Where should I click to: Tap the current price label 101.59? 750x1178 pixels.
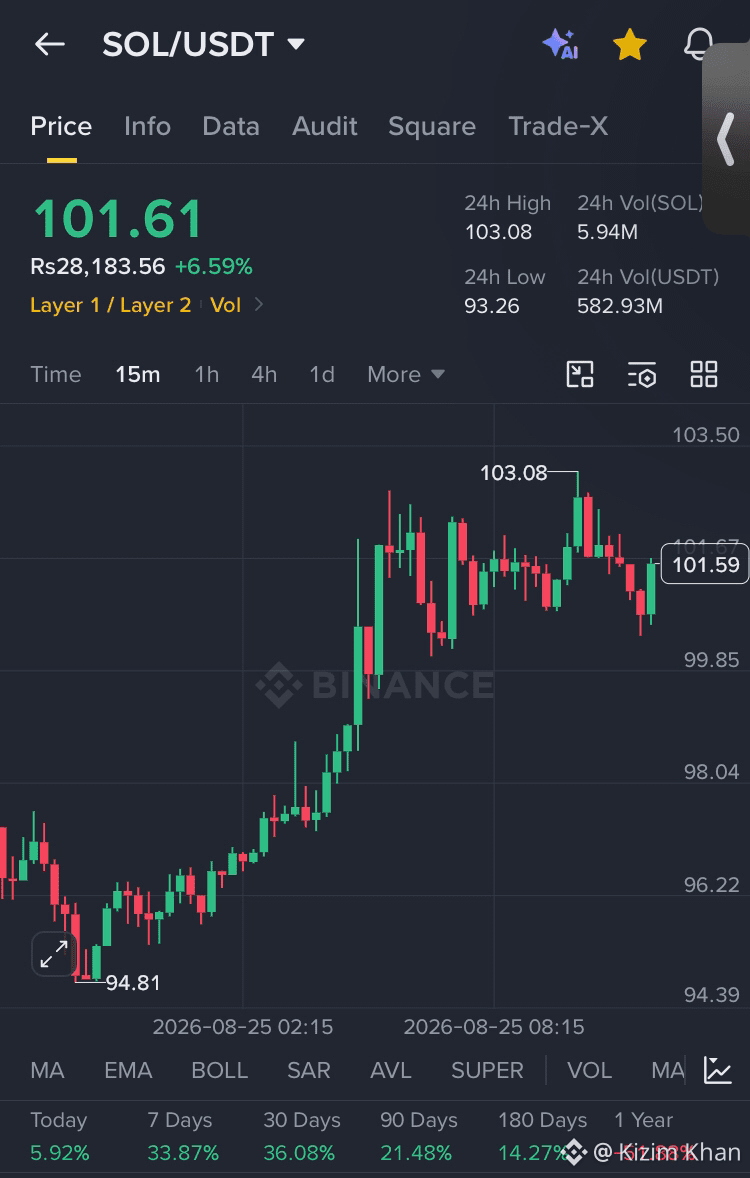[x=705, y=564]
